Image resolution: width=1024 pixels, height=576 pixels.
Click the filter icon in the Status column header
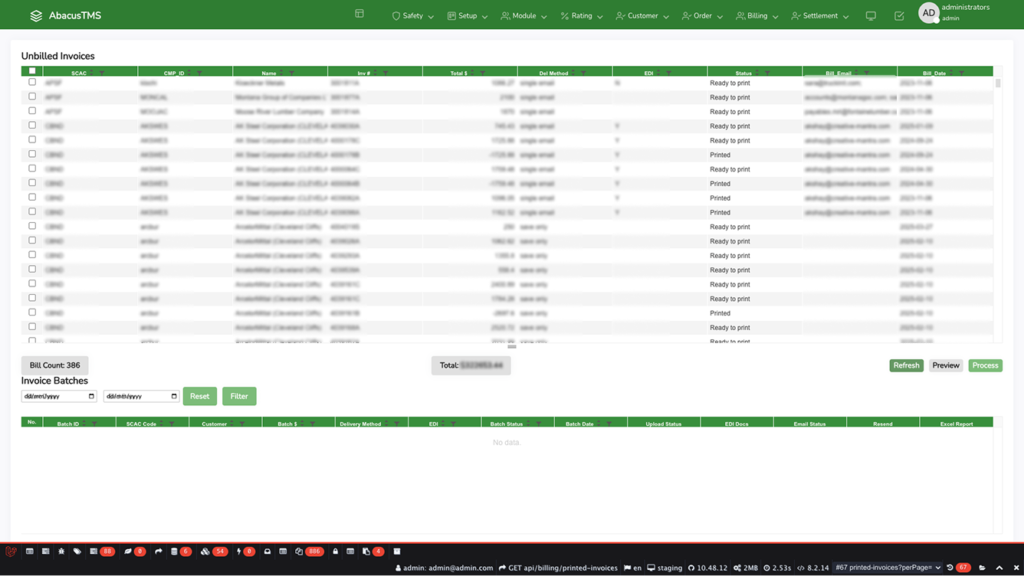pyautogui.click(x=769, y=73)
